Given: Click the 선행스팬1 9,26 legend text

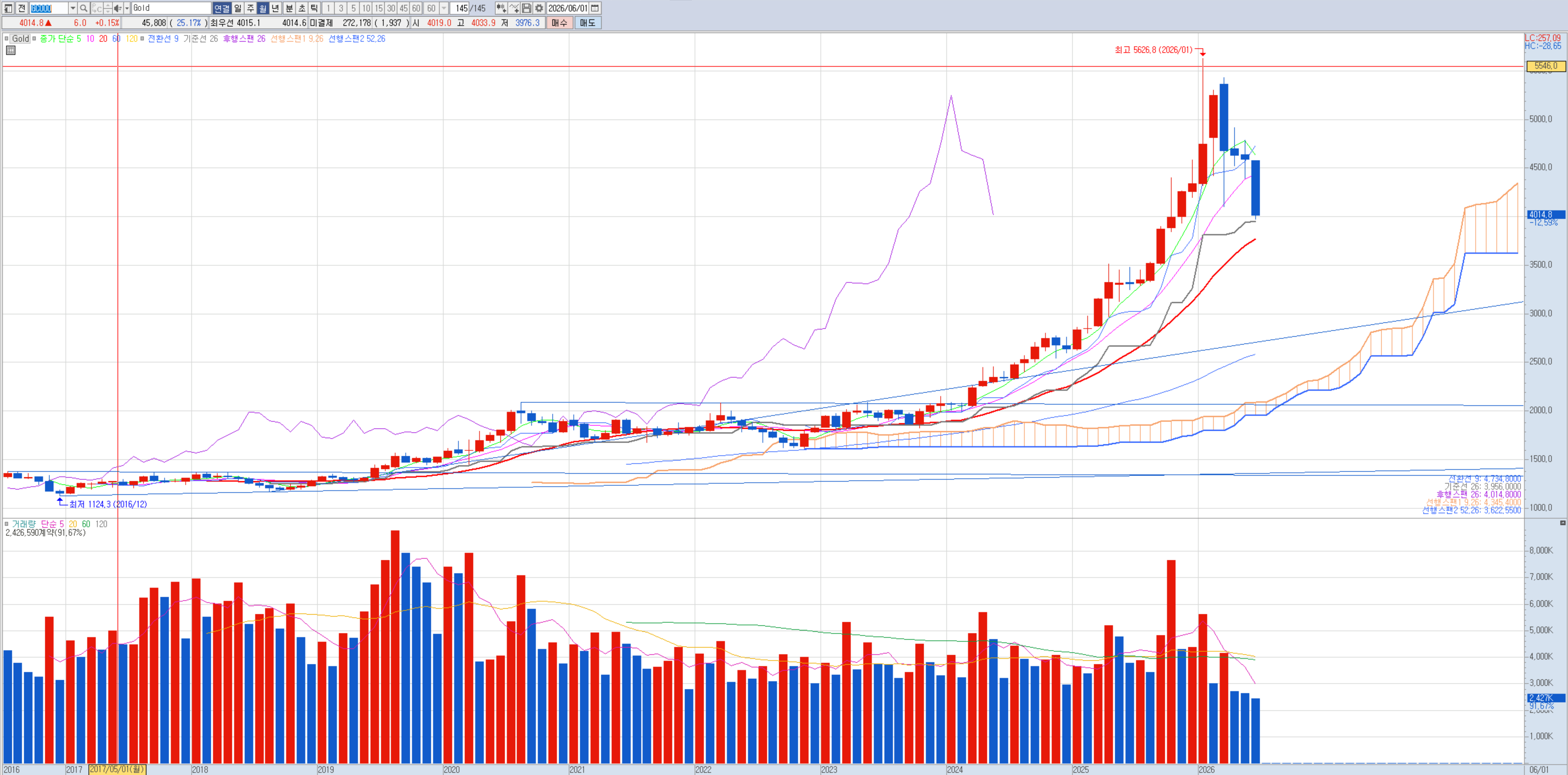Looking at the screenshot, I should [x=297, y=38].
